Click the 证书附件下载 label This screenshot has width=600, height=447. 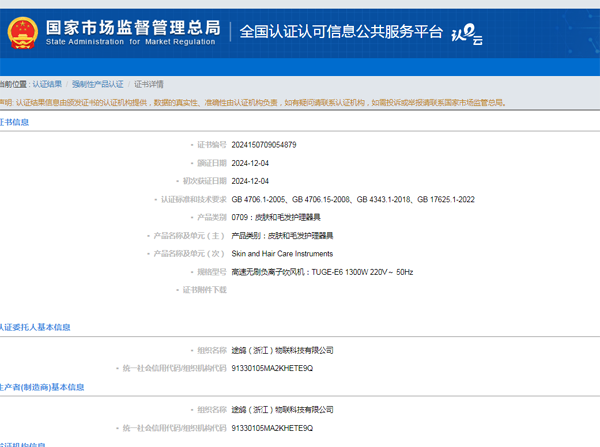pos(204,289)
